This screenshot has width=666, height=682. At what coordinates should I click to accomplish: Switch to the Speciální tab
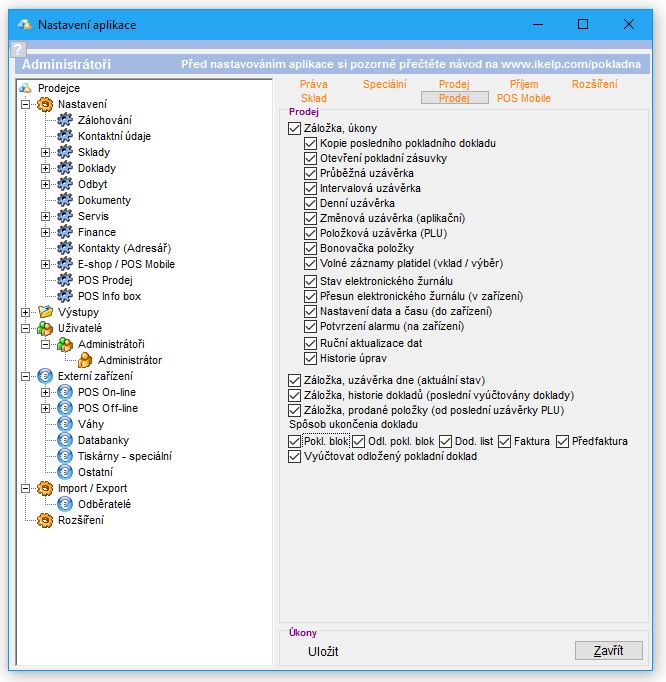pyautogui.click(x=385, y=85)
